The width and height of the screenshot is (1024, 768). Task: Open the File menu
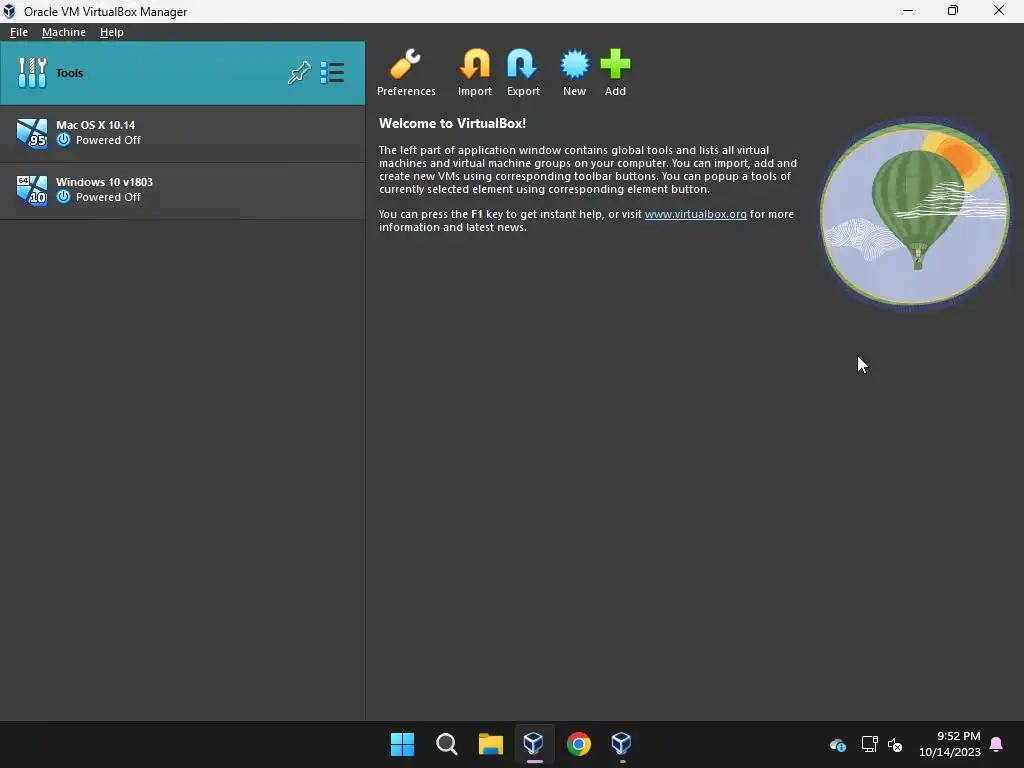tap(18, 32)
